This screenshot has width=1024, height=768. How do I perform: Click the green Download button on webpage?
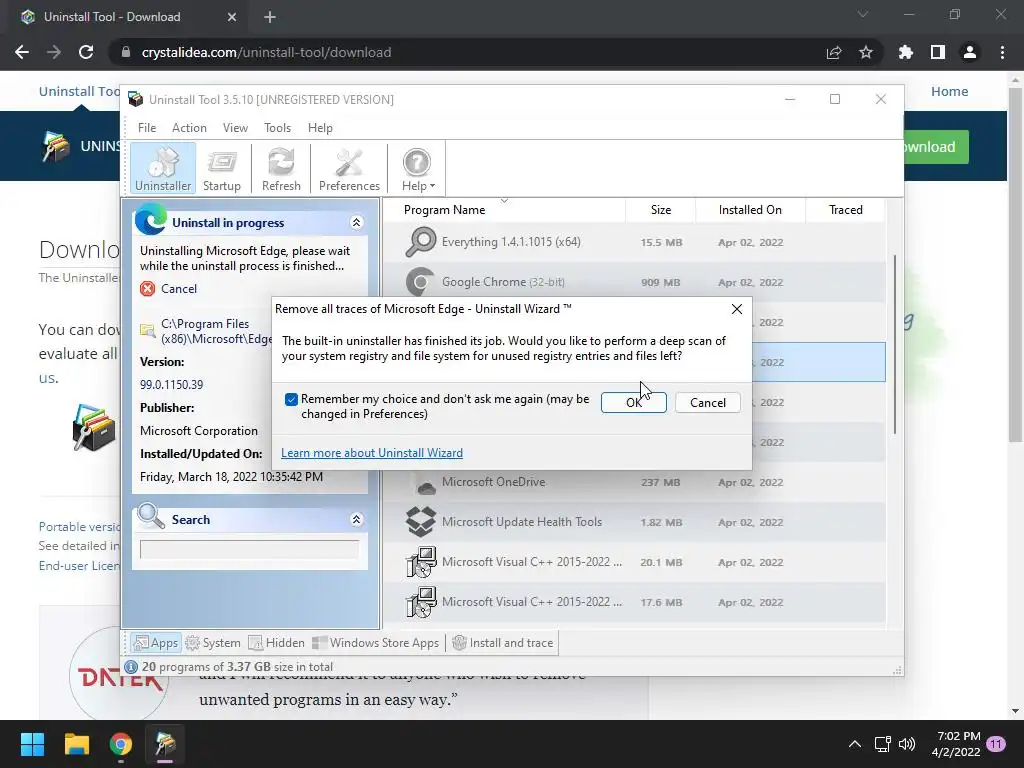[x=936, y=147]
